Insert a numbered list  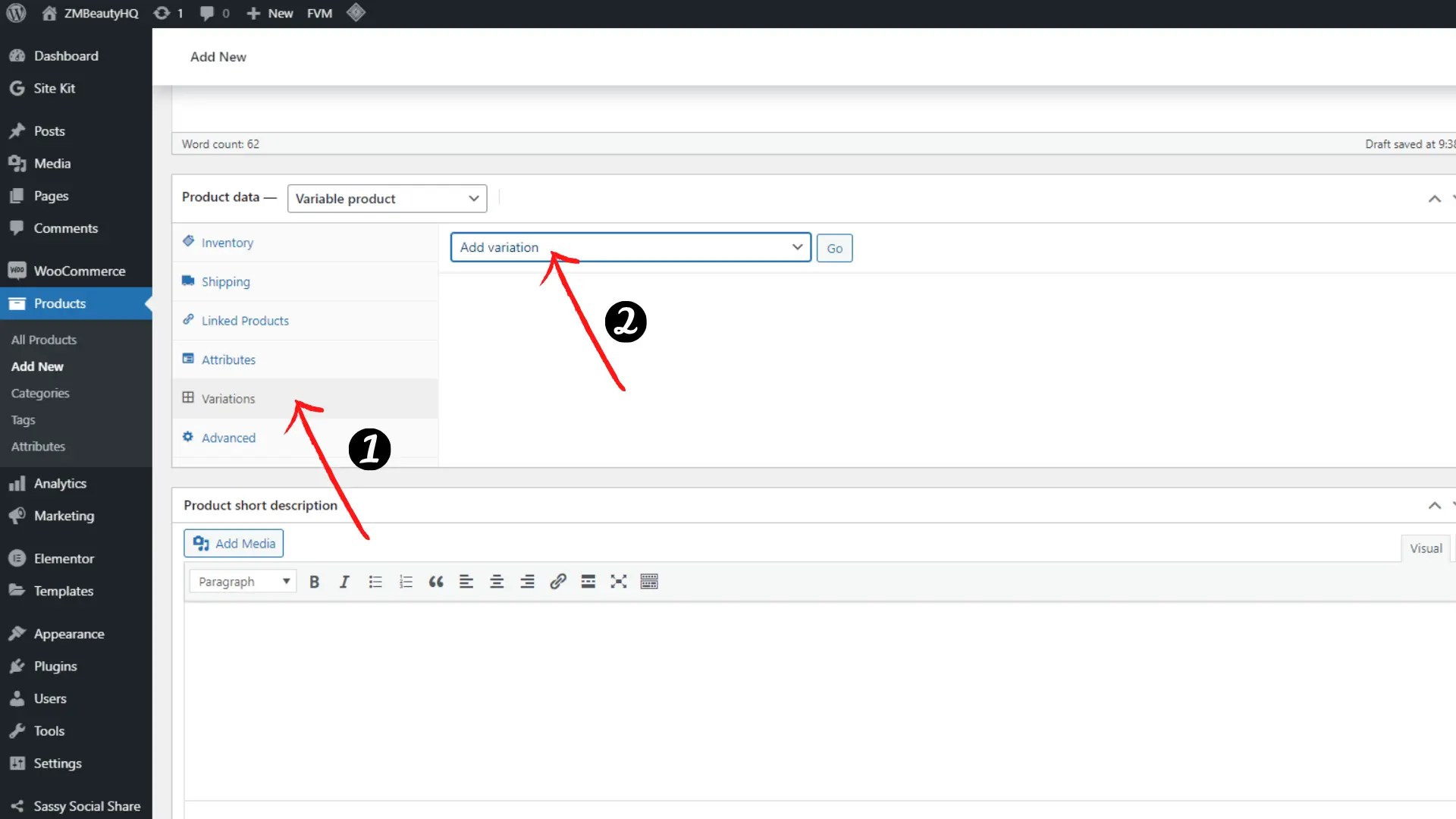tap(406, 582)
